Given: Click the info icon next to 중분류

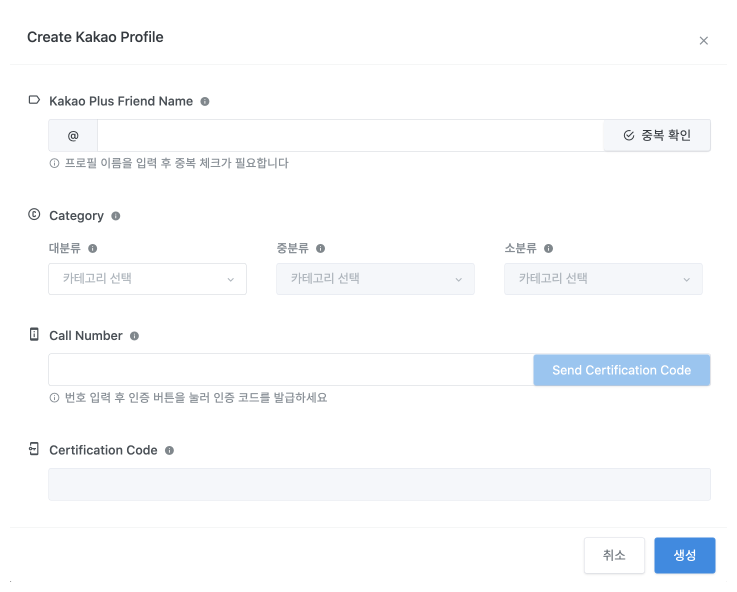Looking at the screenshot, I should (321, 249).
